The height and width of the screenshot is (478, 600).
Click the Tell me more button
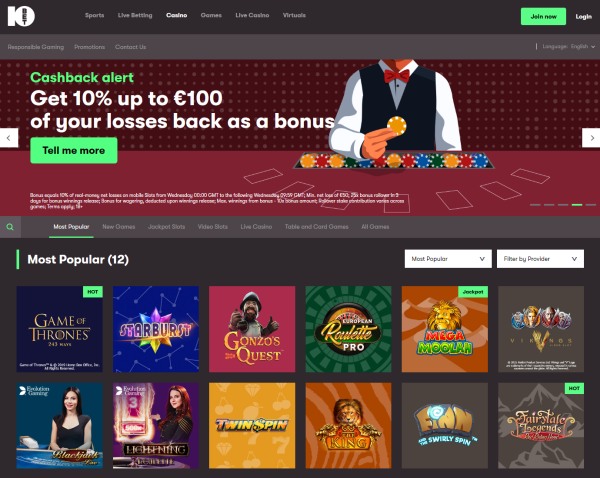[x=74, y=150]
